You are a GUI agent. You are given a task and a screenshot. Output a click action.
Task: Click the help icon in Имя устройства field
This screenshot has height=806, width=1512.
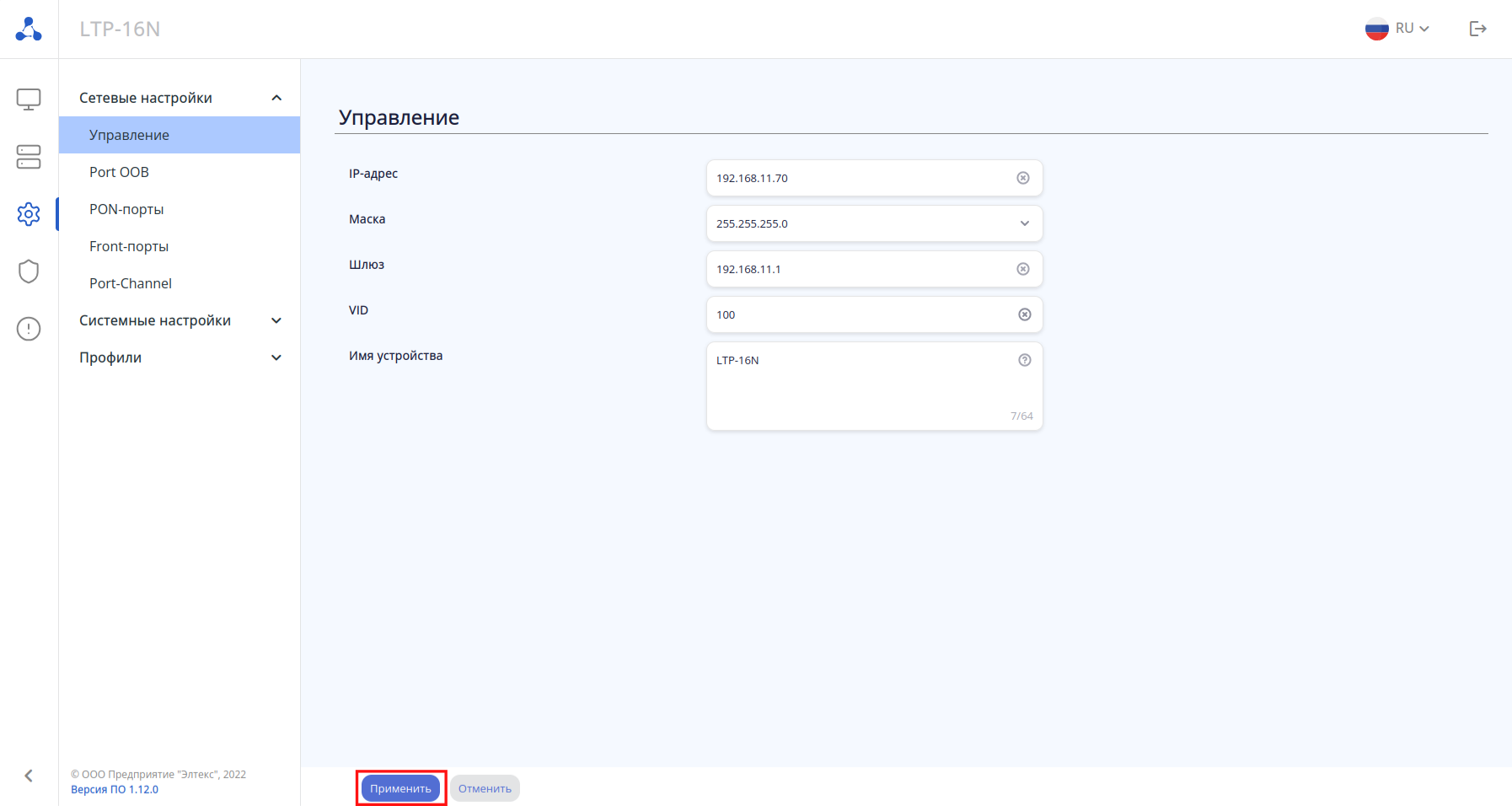click(1025, 360)
